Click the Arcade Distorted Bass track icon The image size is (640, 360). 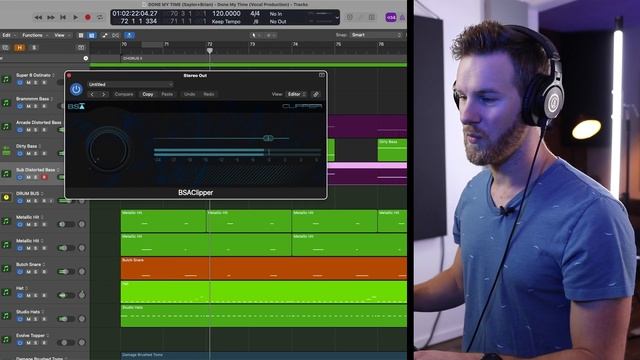pyautogui.click(x=6, y=126)
